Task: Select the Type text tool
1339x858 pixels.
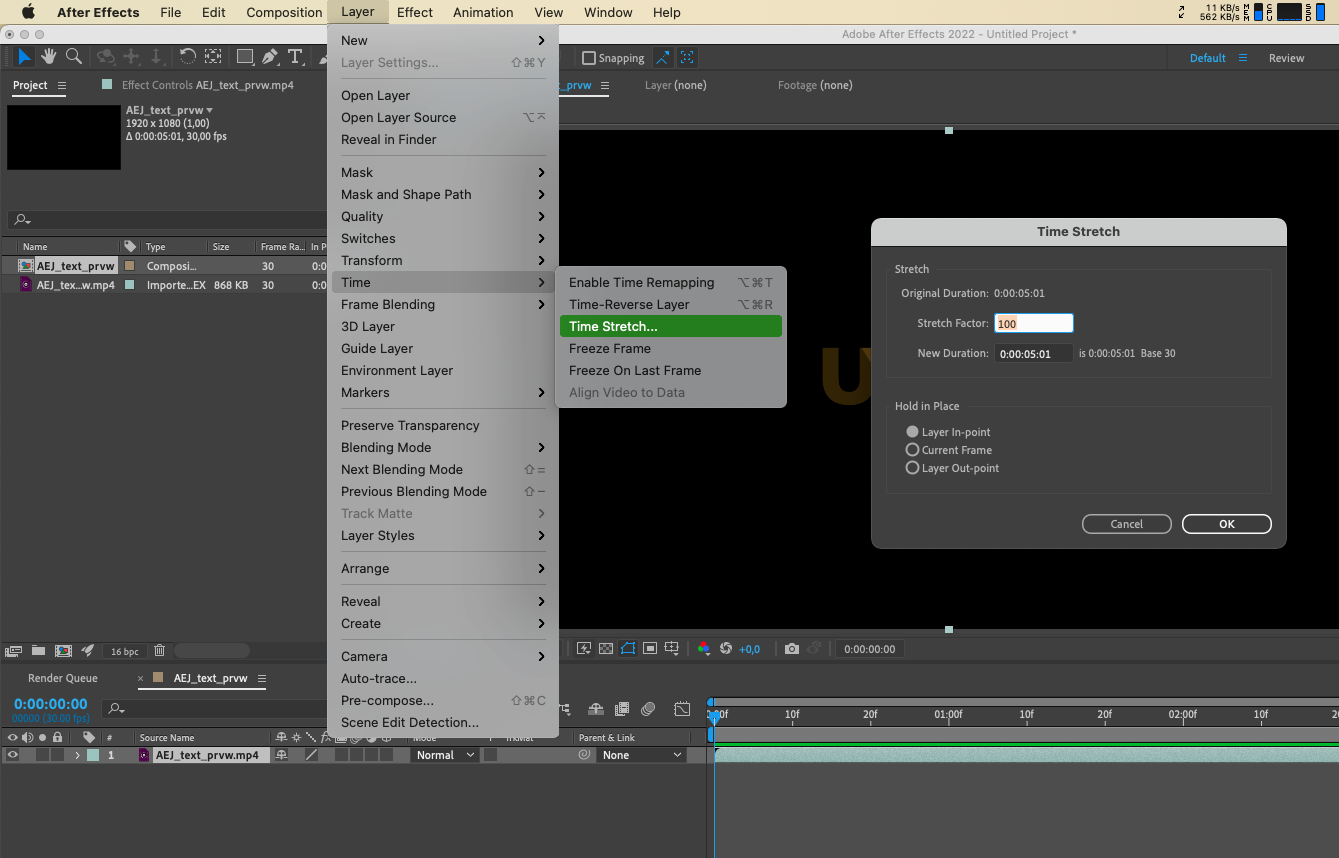Action: 295,57
